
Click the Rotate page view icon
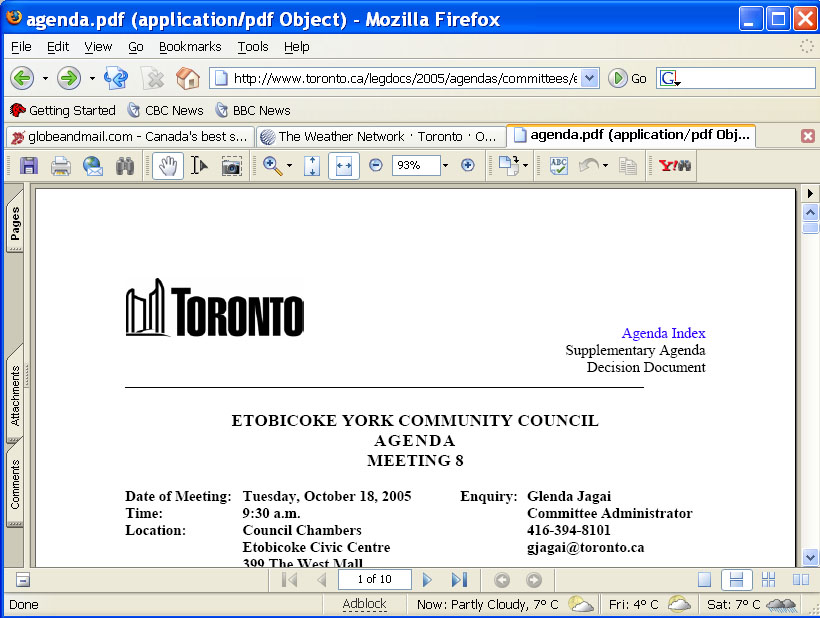[508, 165]
